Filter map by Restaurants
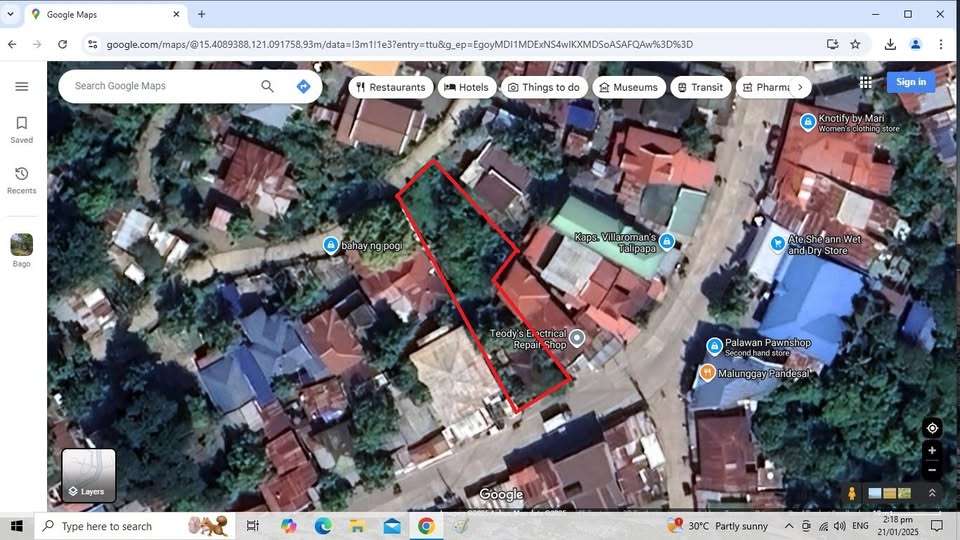This screenshot has width=960, height=540. (x=391, y=88)
